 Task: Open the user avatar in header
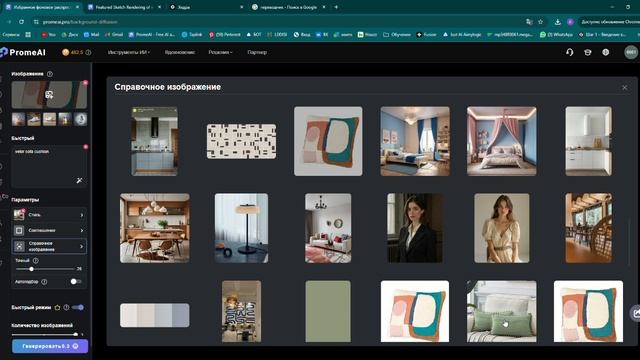[631, 52]
